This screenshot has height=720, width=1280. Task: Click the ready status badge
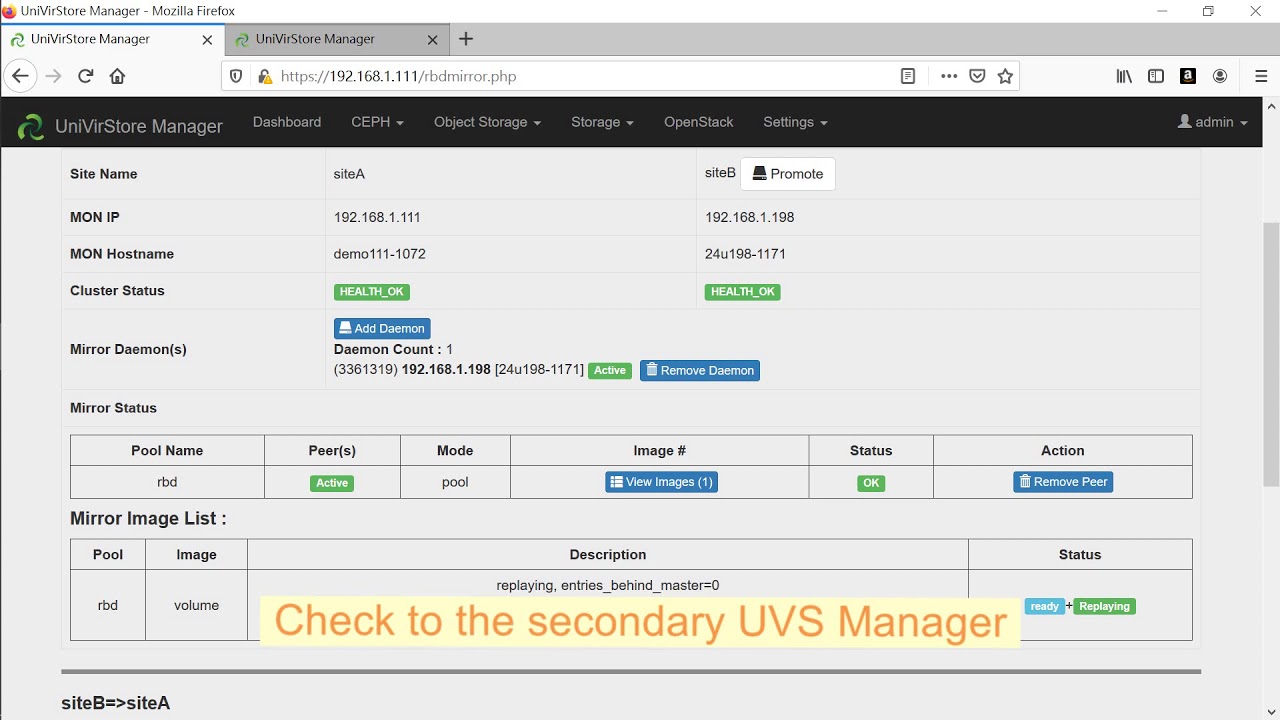(x=1044, y=606)
